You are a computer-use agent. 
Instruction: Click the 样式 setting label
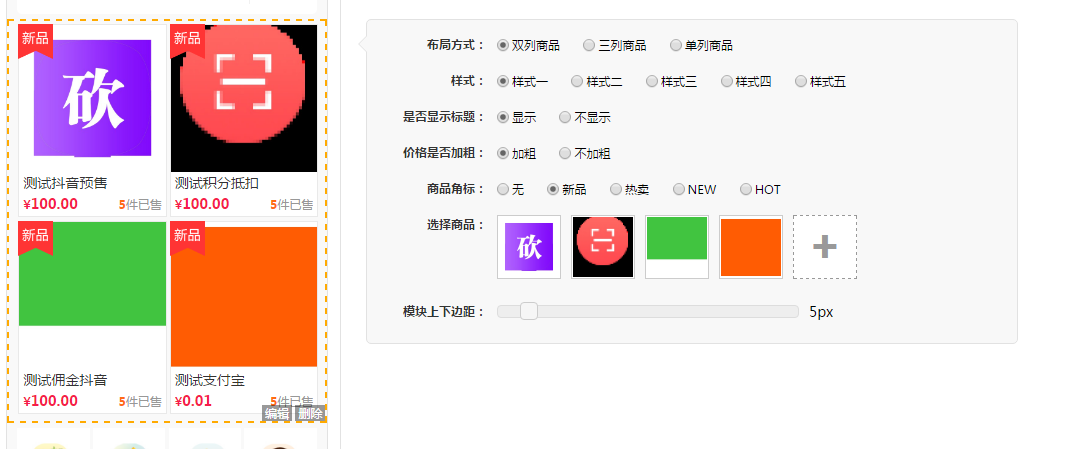pyautogui.click(x=467, y=81)
